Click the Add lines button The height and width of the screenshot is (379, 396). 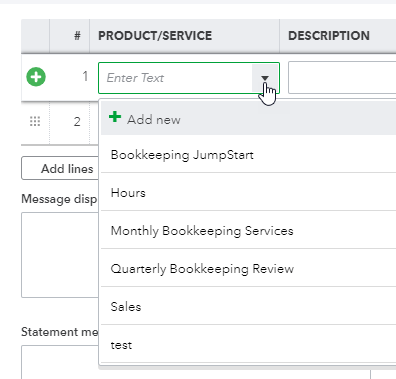tap(60, 168)
